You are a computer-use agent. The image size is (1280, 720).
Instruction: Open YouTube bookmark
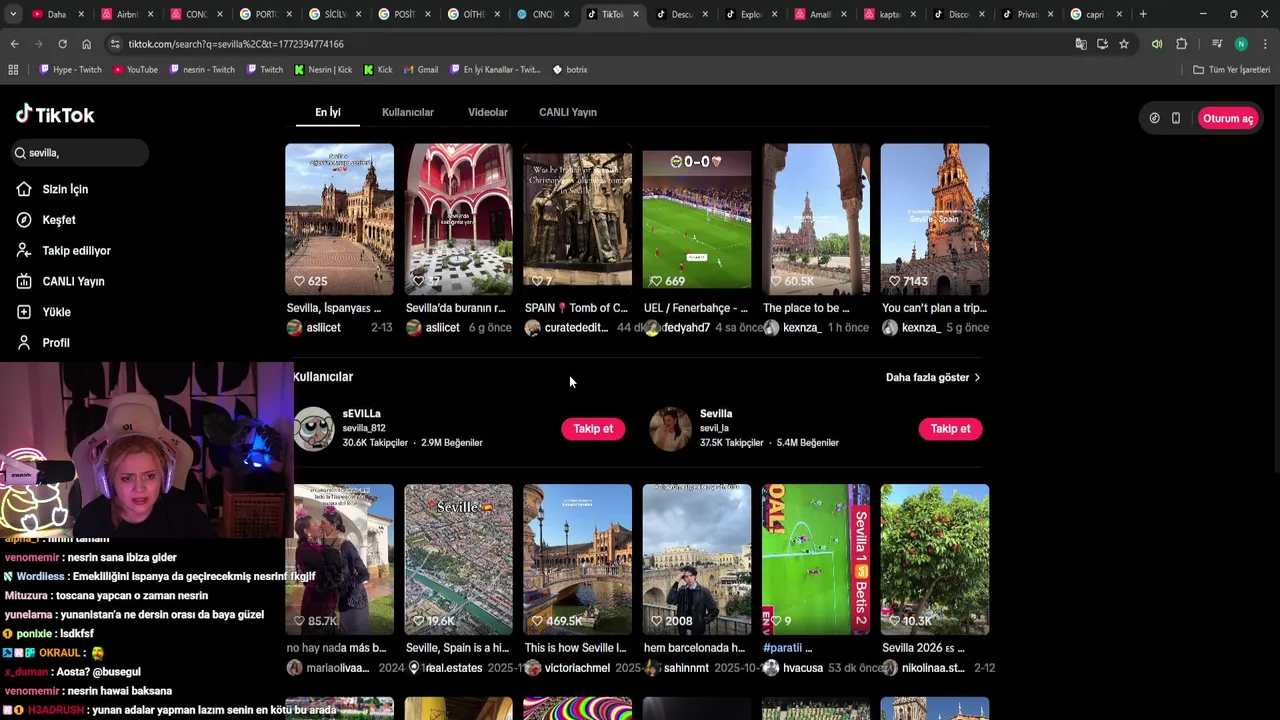click(135, 70)
